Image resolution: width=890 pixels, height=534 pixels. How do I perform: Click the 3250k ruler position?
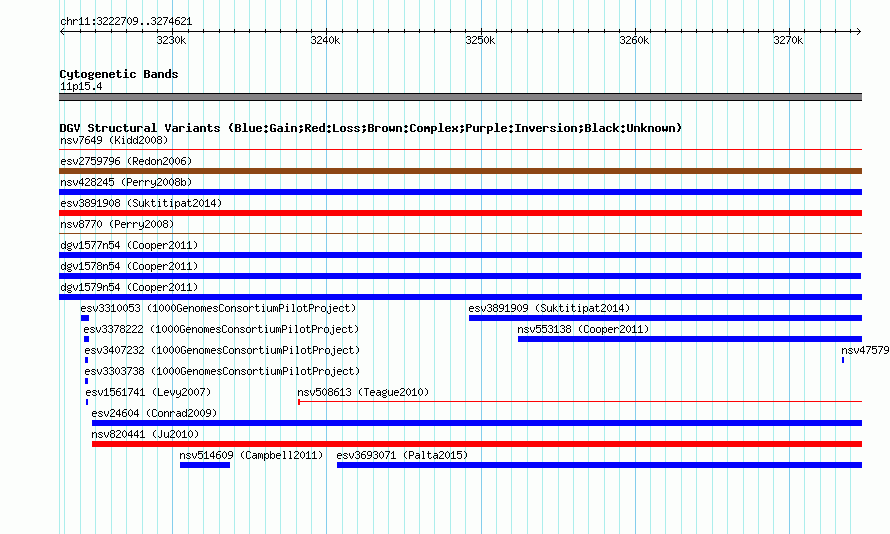[480, 40]
